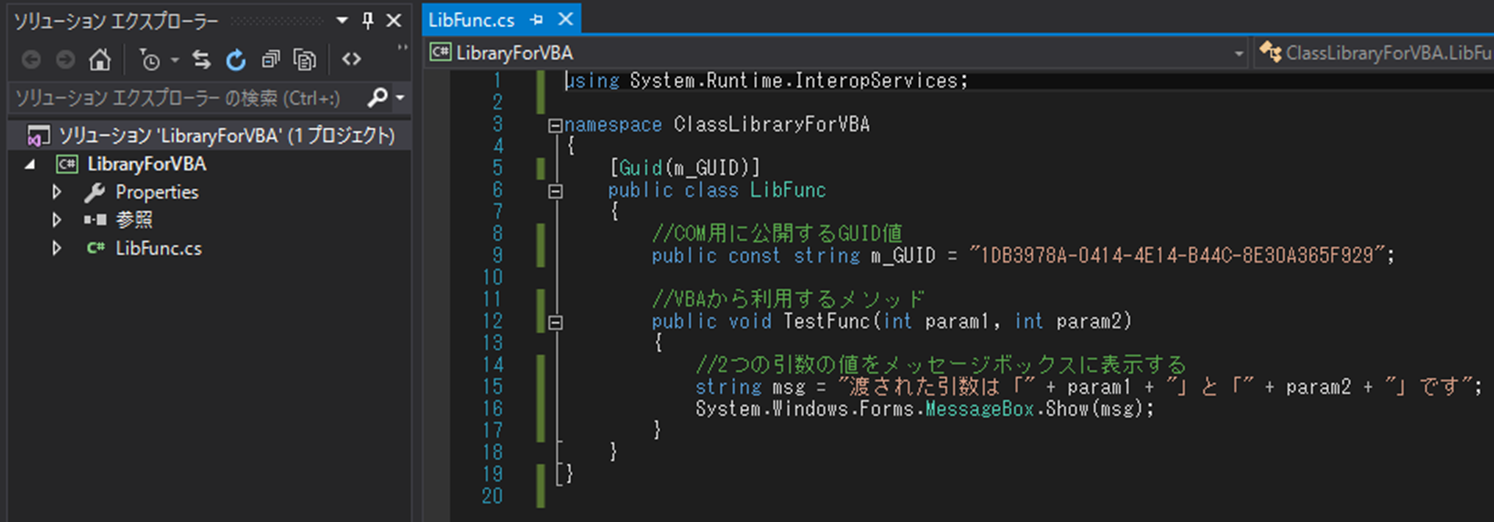Expand the LibFunc.cs file node
This screenshot has height=522, width=1494.
(x=57, y=248)
